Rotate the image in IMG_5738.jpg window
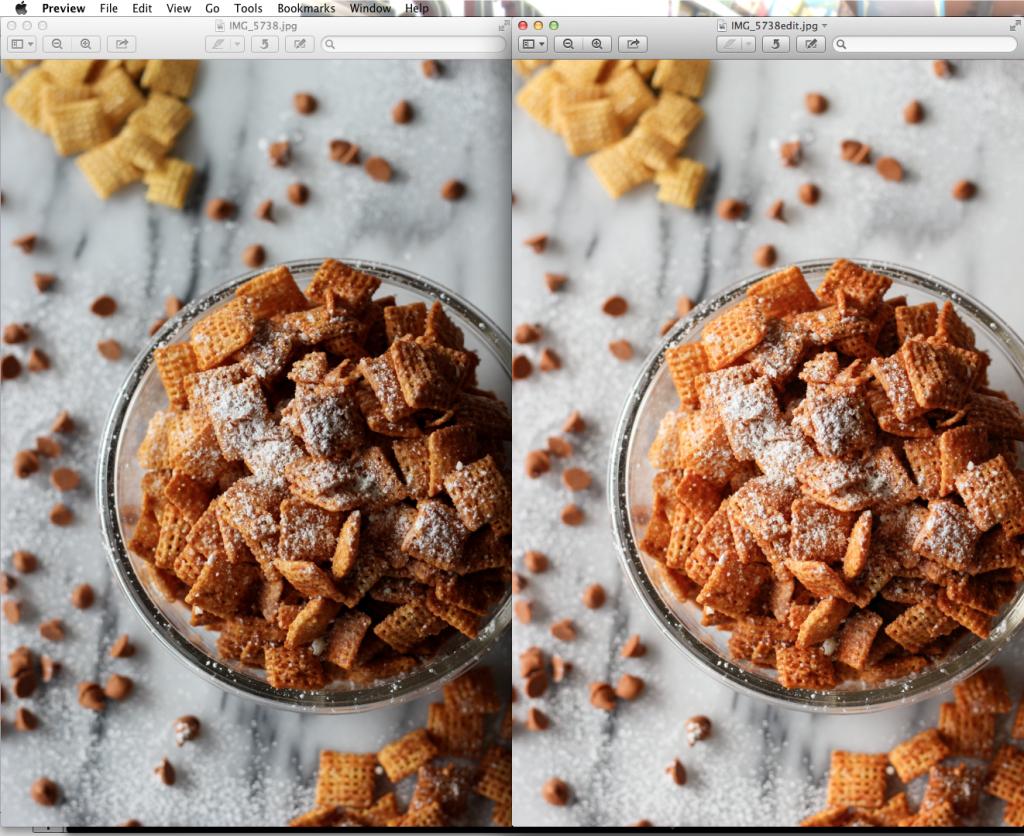1024x836 pixels. click(x=264, y=44)
